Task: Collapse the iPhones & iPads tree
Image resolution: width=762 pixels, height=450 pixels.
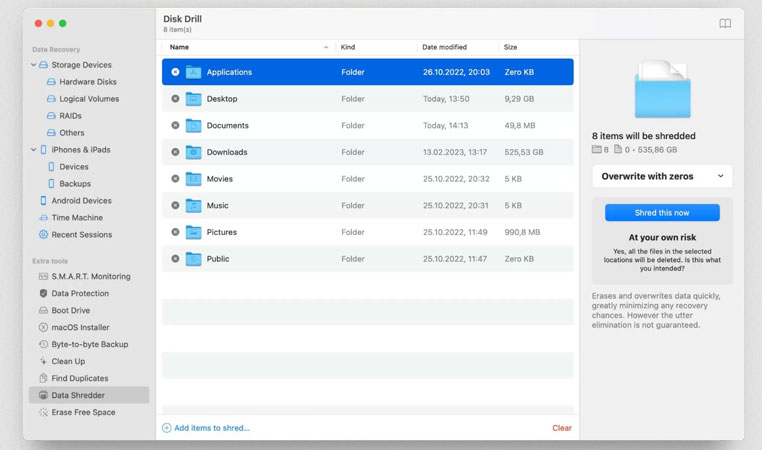Action: 33,150
